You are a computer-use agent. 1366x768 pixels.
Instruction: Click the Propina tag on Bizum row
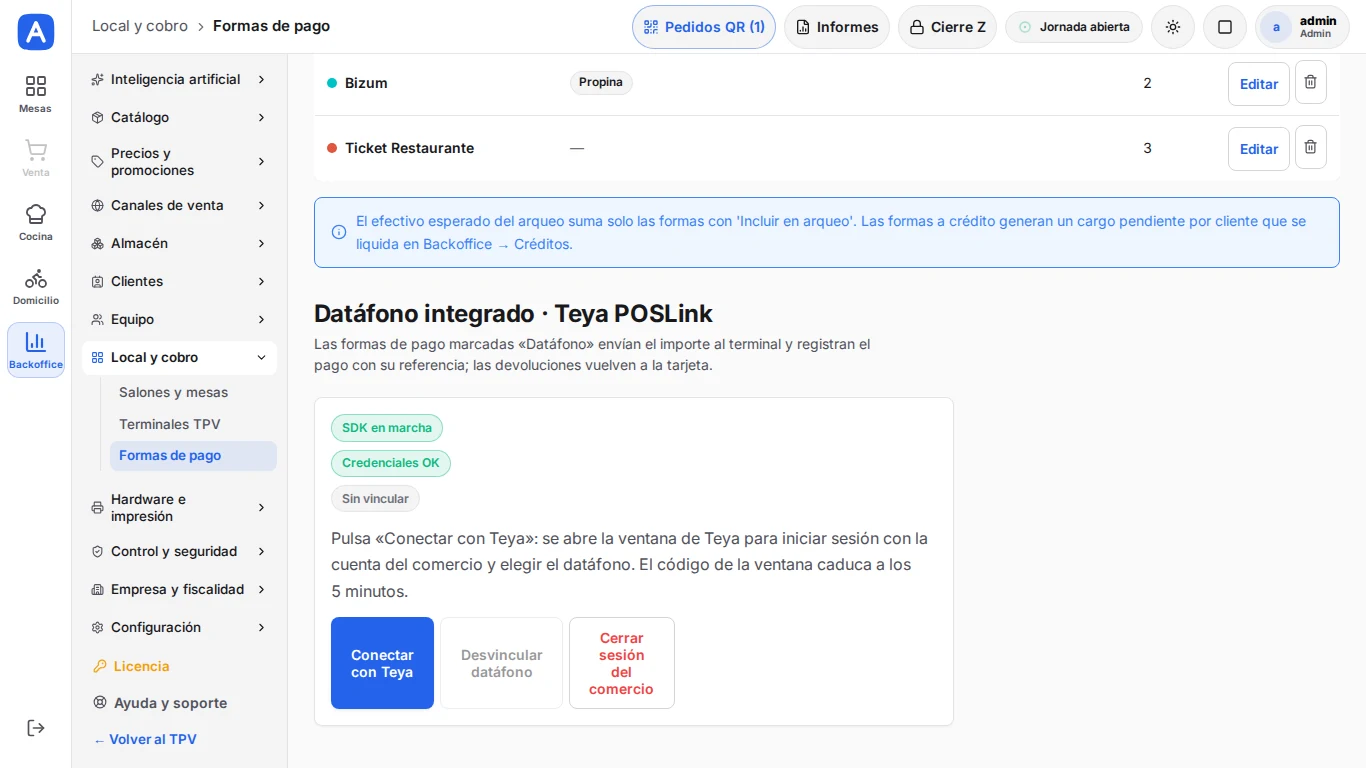tap(601, 82)
